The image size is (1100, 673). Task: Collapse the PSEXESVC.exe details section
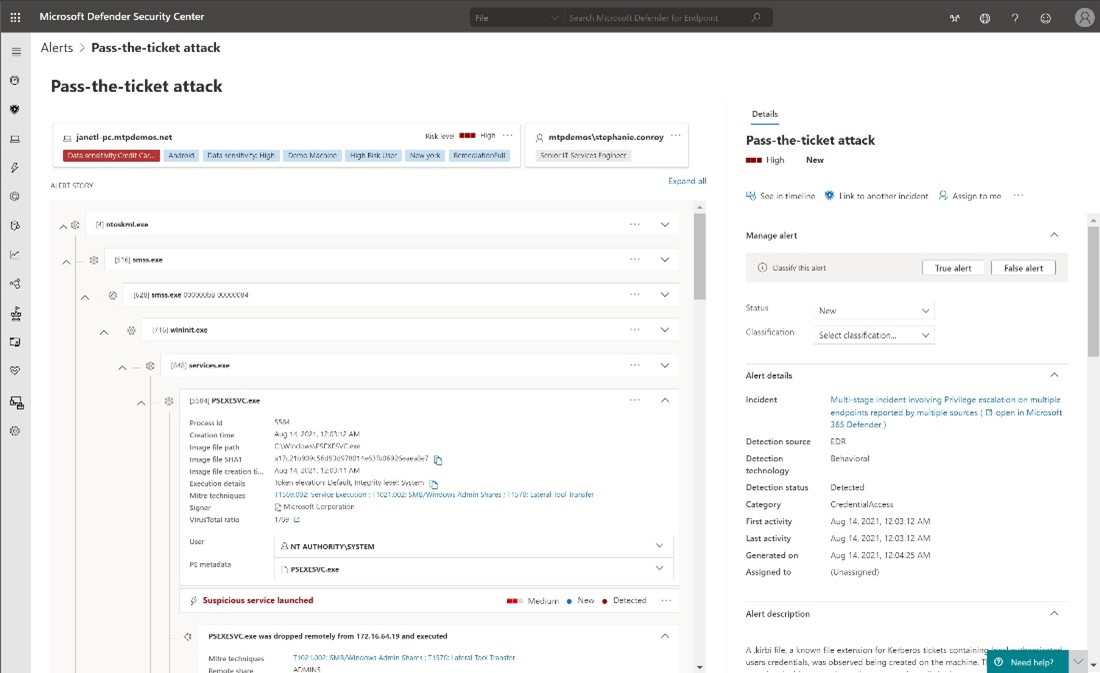point(666,400)
